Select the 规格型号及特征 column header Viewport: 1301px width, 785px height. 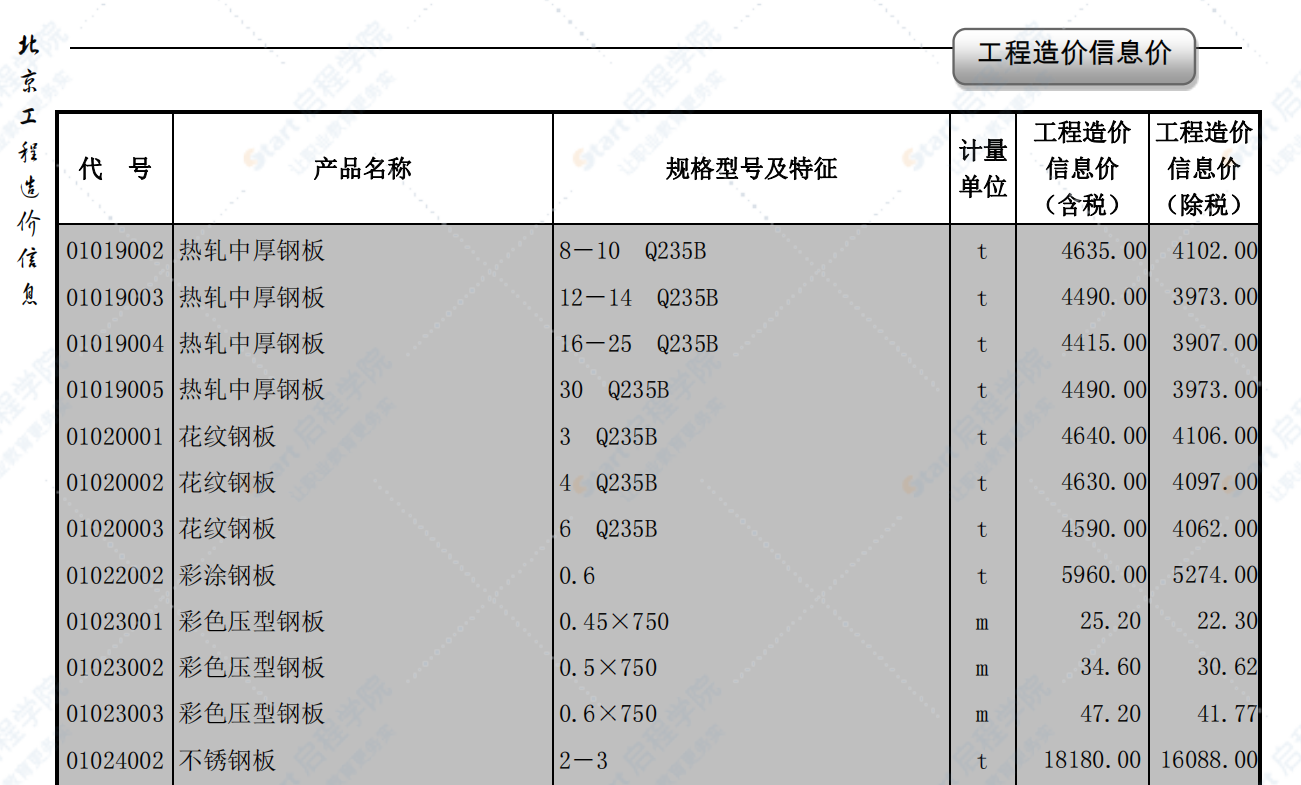click(751, 168)
